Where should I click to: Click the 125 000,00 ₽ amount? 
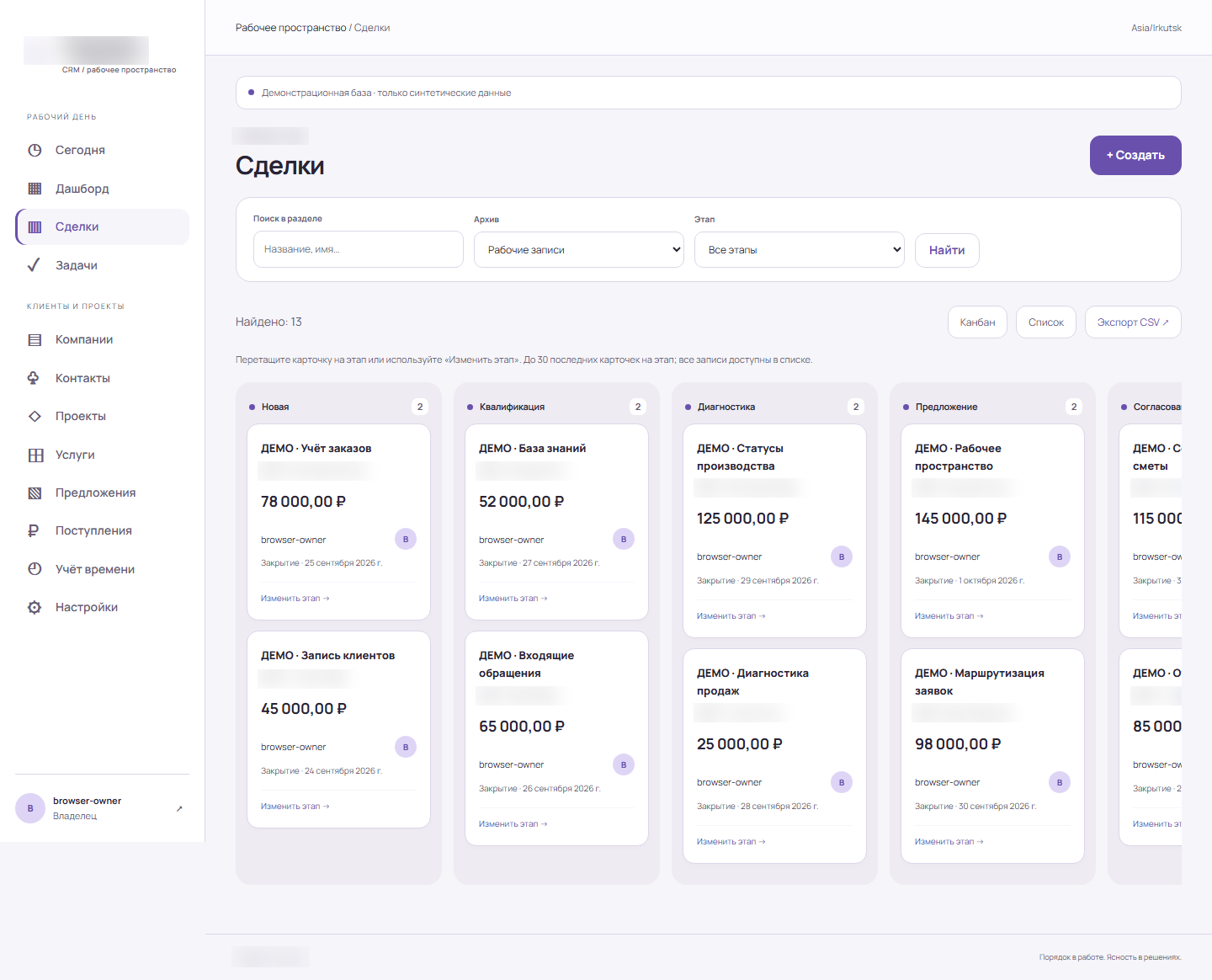(x=742, y=519)
